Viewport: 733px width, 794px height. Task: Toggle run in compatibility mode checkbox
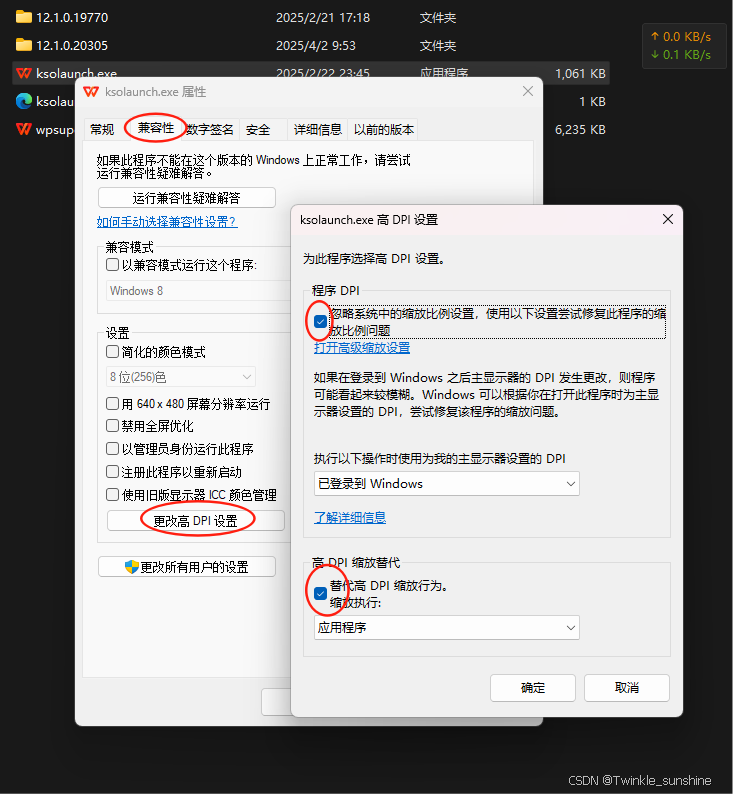(x=112, y=264)
